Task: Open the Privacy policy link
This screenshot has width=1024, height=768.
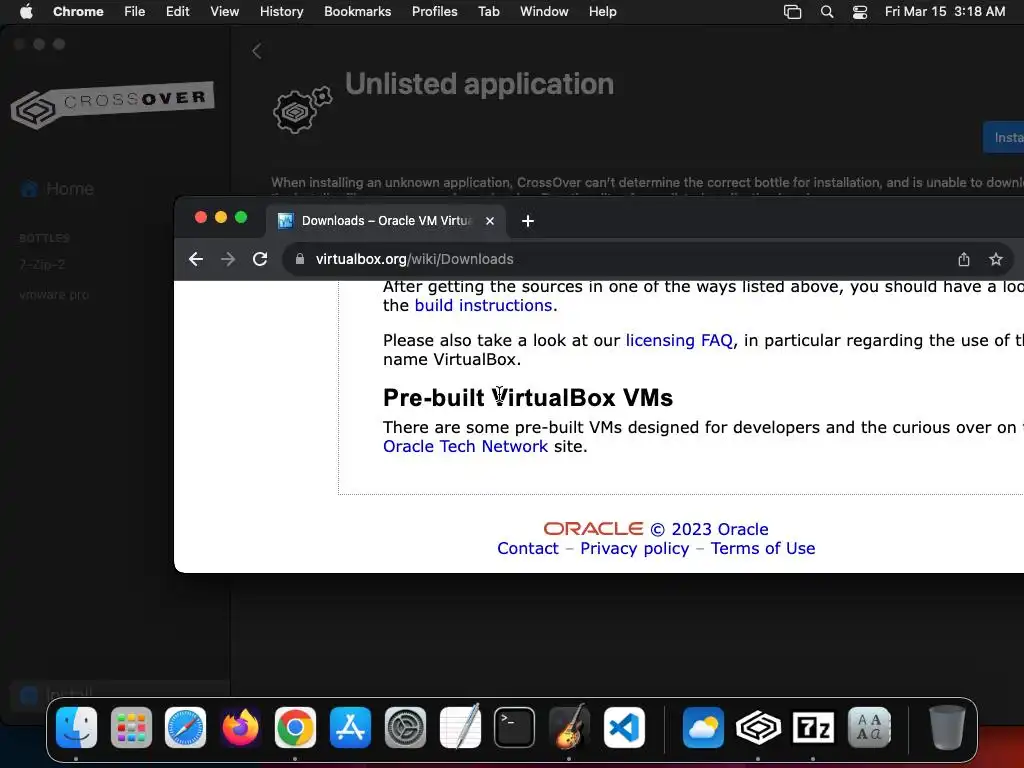Action: point(634,548)
